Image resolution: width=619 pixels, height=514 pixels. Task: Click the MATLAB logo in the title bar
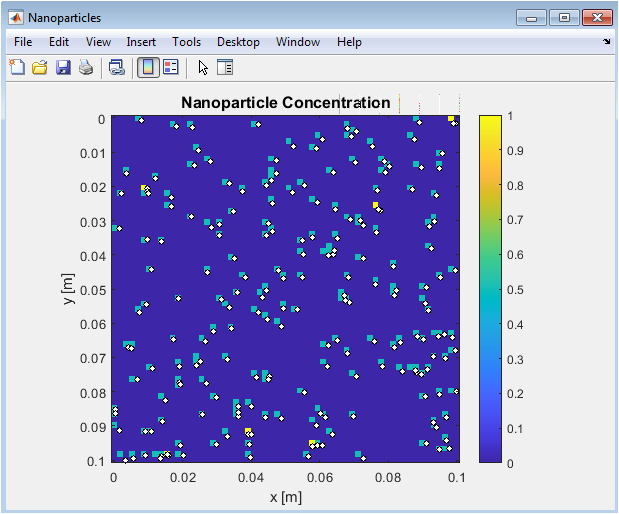point(16,17)
